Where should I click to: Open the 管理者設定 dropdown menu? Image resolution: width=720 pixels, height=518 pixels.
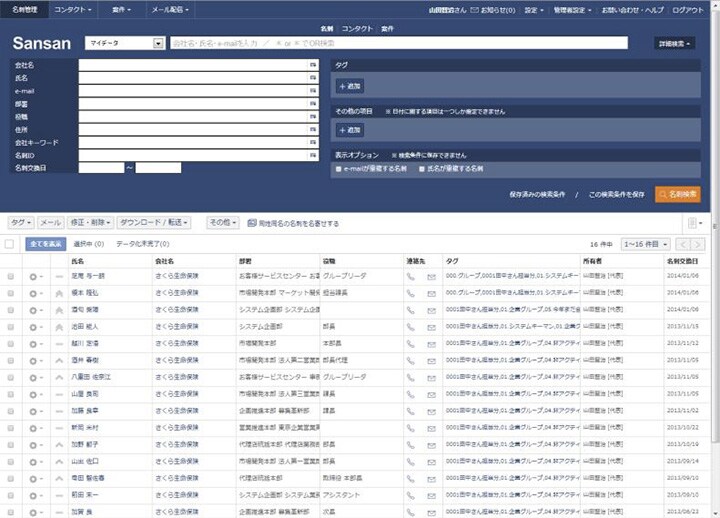[572, 10]
